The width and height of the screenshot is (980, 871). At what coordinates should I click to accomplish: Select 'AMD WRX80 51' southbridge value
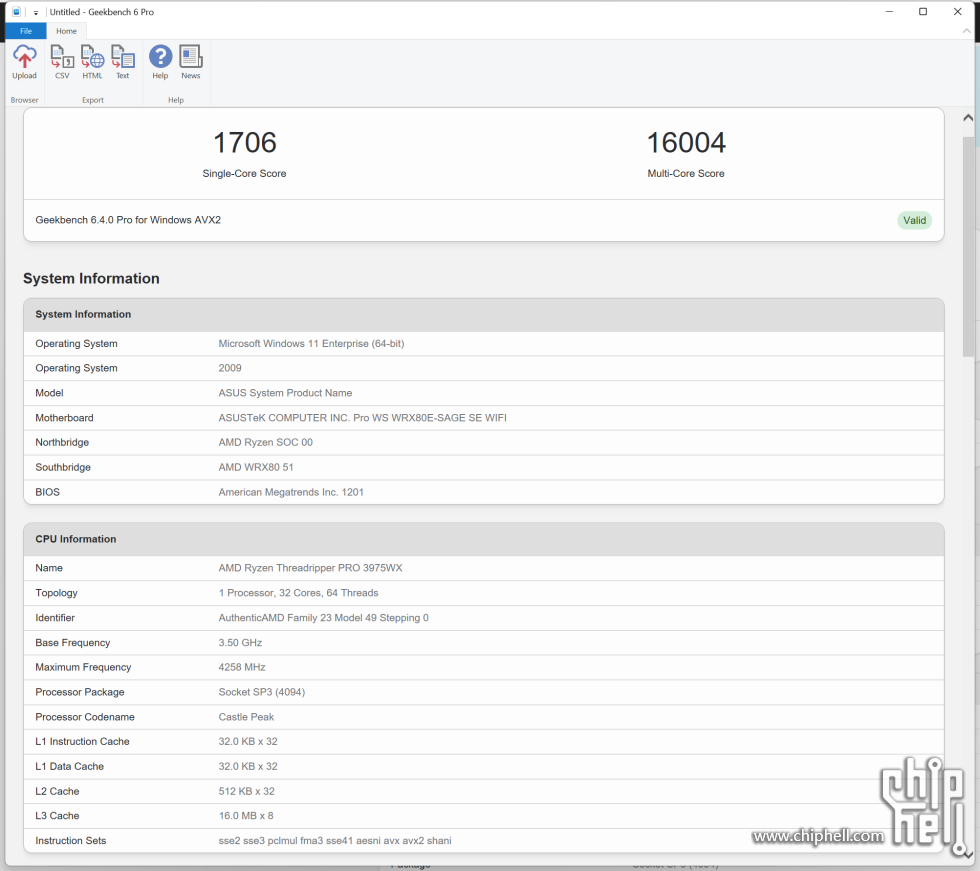point(256,467)
